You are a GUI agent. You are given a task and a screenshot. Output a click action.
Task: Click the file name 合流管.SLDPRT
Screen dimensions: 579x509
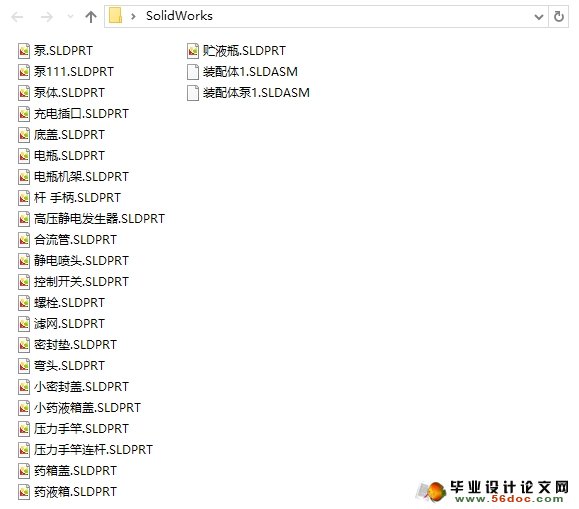pos(75,240)
